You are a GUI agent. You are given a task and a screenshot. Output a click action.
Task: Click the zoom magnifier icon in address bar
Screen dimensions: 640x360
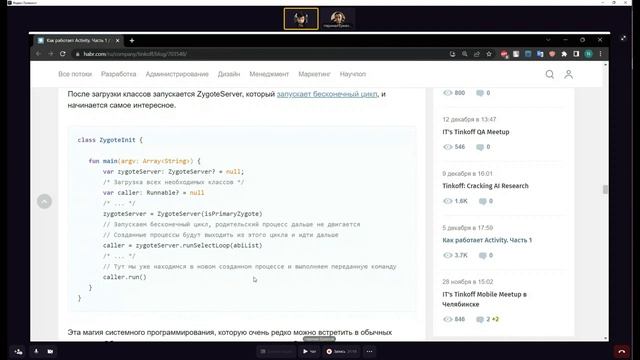coord(464,54)
